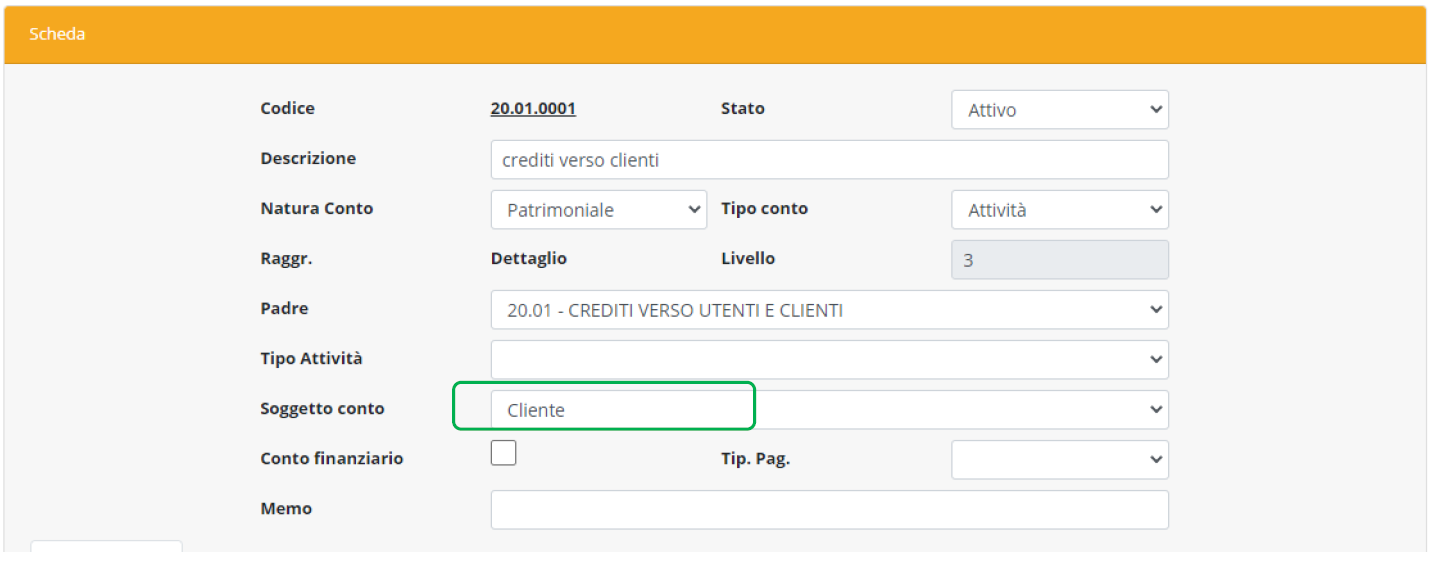Open the Soggetto conto dropdown showing Cliente
This screenshot has height=565, width=1437.
(x=828, y=410)
